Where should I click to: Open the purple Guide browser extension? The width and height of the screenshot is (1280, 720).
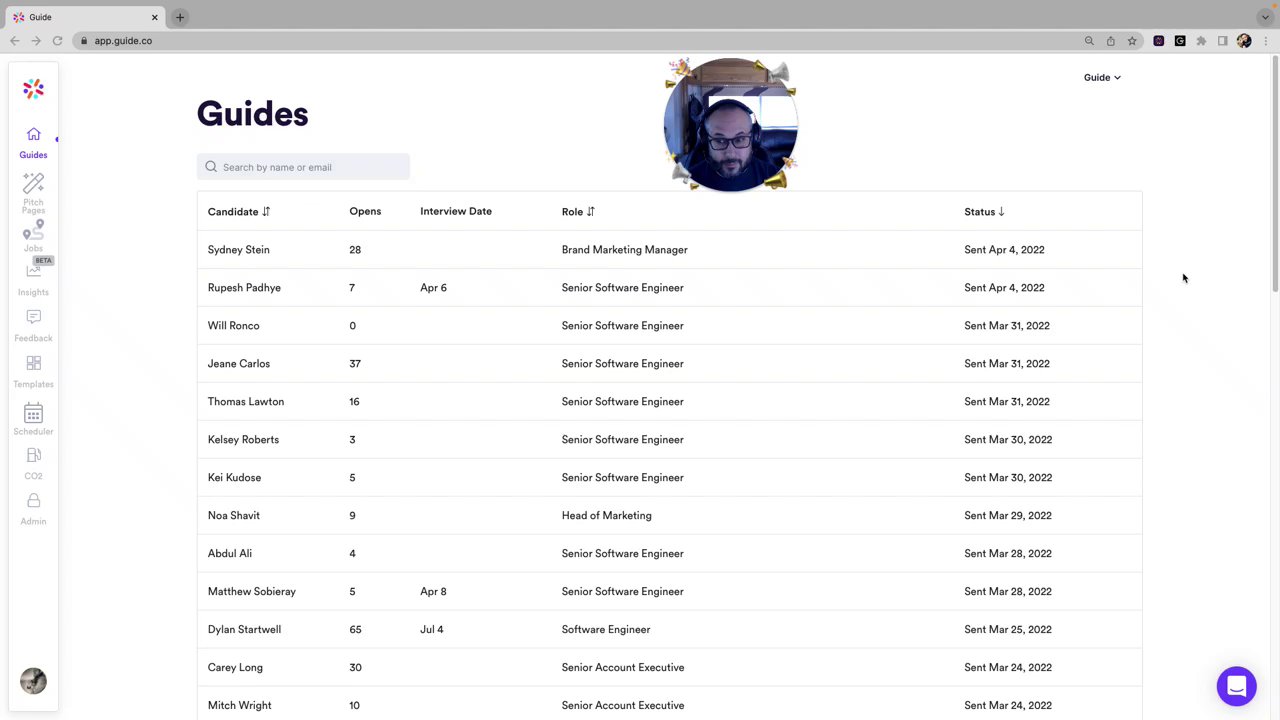pos(1158,41)
